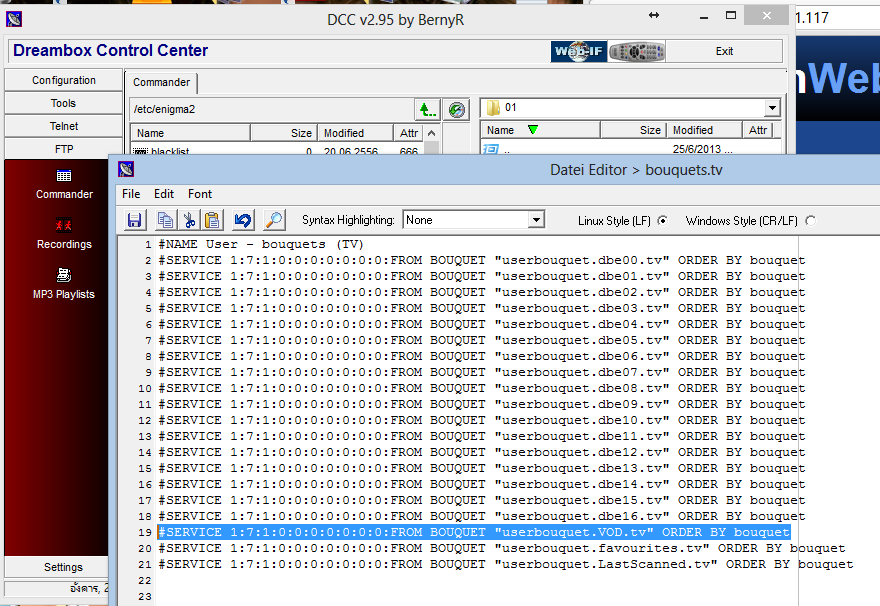This screenshot has height=606, width=880.
Task: Click the userbouquet.favourites.tv line
Action: (x=502, y=548)
